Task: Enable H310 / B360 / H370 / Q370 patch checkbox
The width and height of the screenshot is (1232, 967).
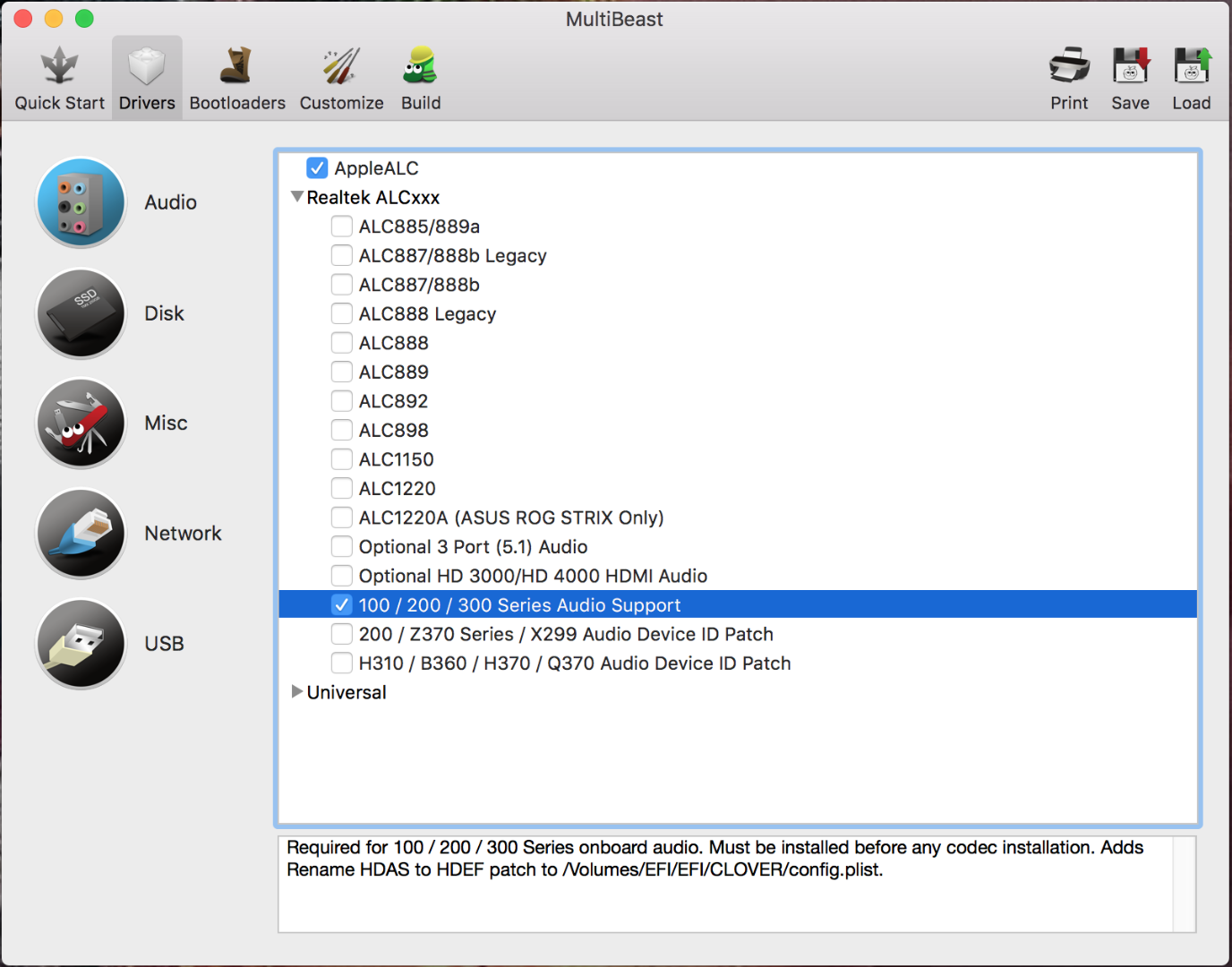Action: tap(341, 663)
